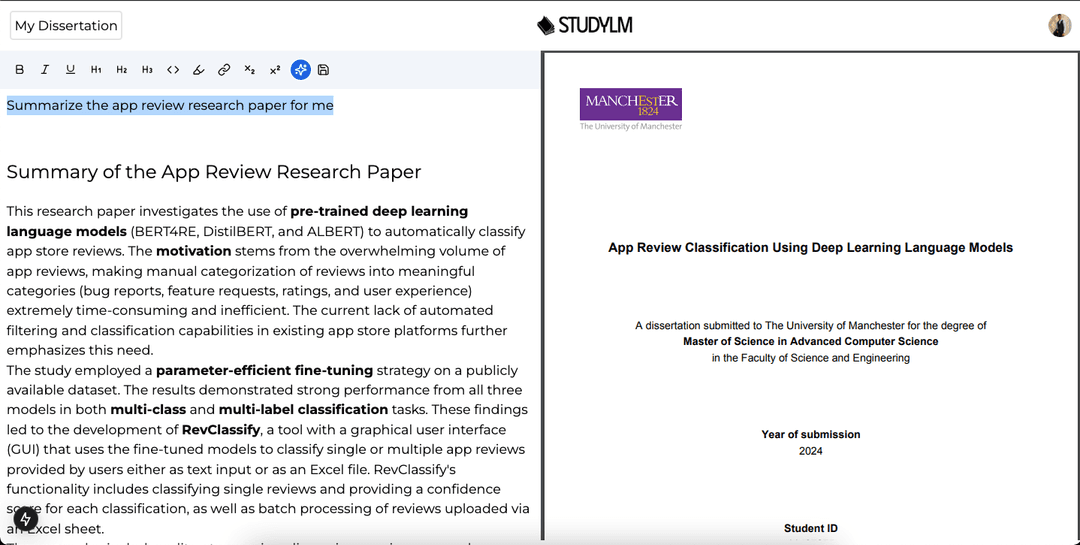
Task: Apply subscript formatting
Action: 249,70
